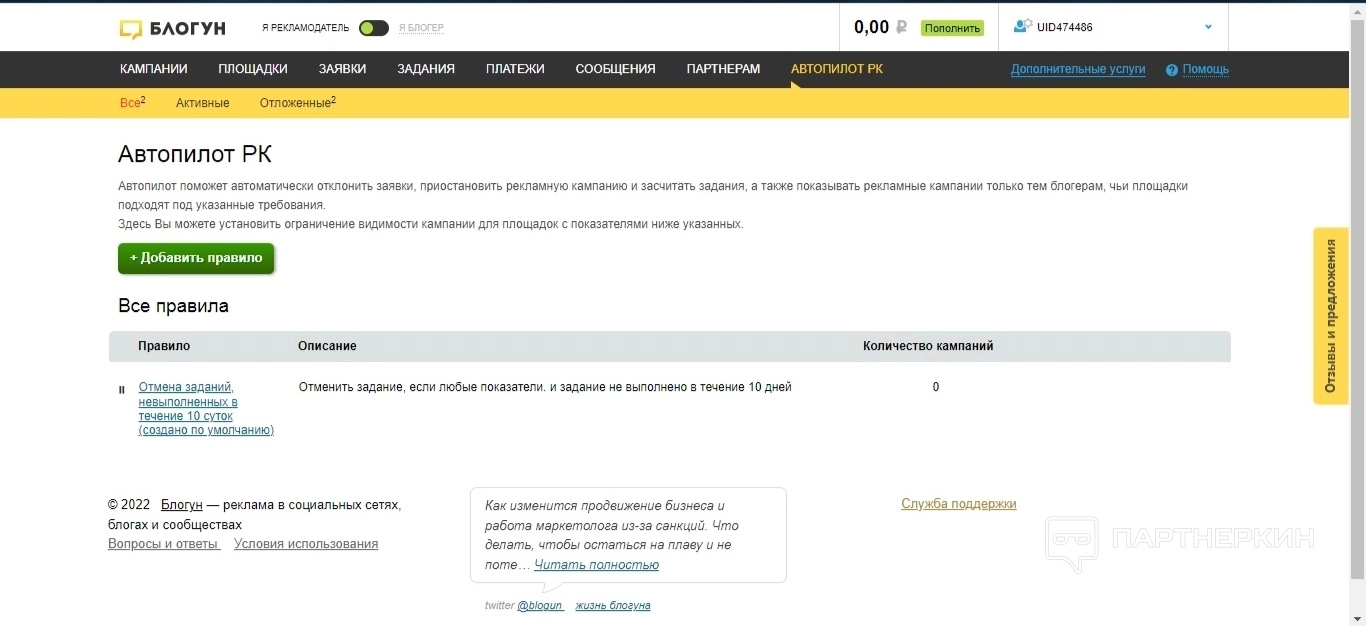Open the ПЛАТЕЖИ menu
Viewport: 1366px width, 626px height.
point(515,69)
